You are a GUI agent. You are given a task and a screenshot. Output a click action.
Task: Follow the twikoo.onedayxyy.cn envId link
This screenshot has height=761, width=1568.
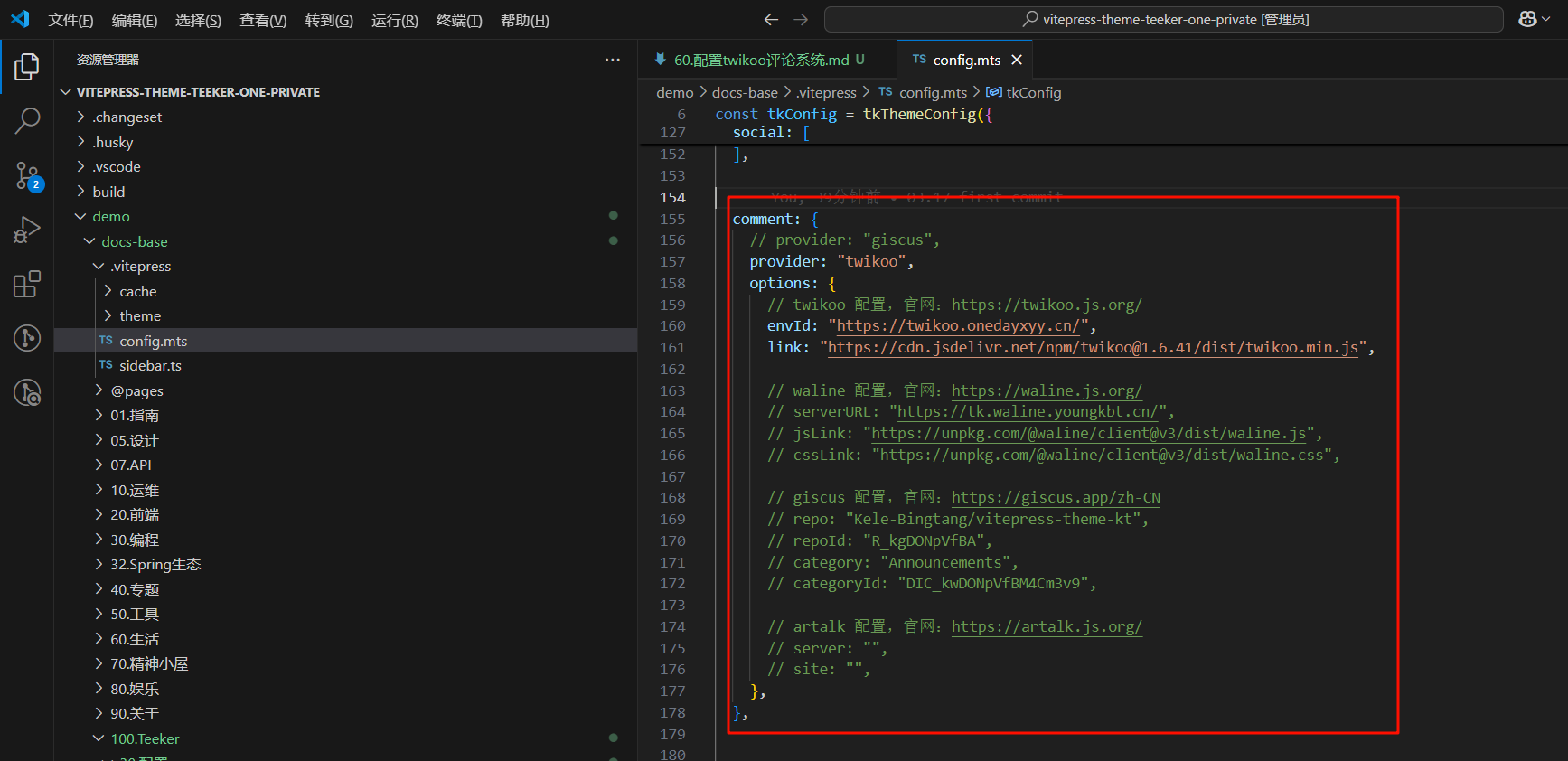click(958, 325)
